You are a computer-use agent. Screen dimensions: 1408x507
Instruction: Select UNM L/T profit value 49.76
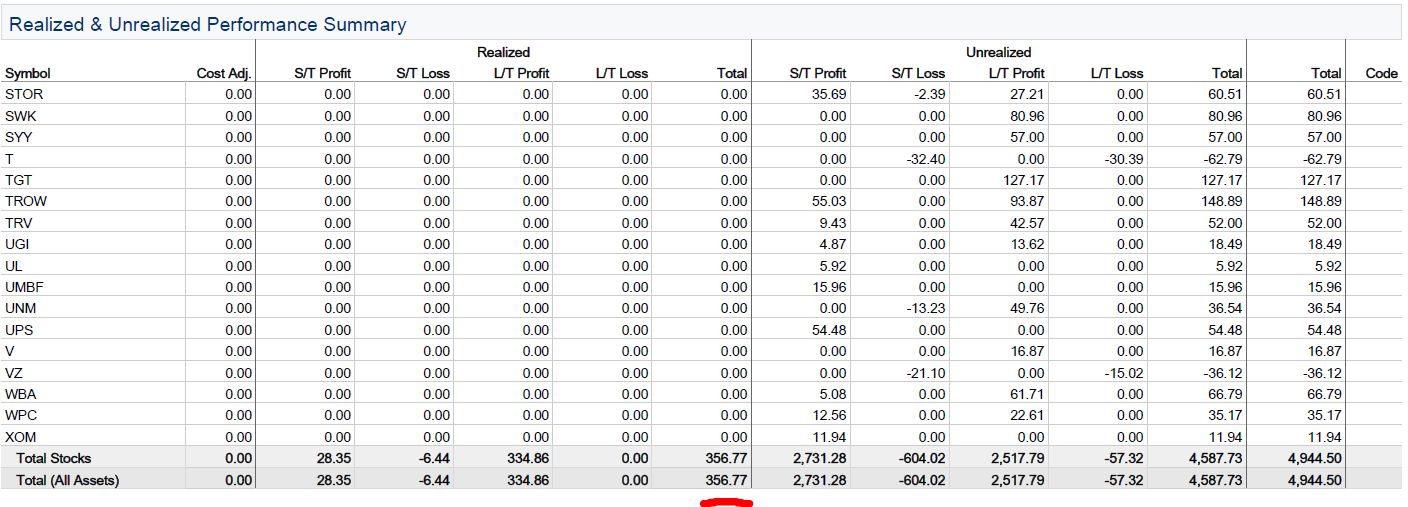(x=1027, y=308)
